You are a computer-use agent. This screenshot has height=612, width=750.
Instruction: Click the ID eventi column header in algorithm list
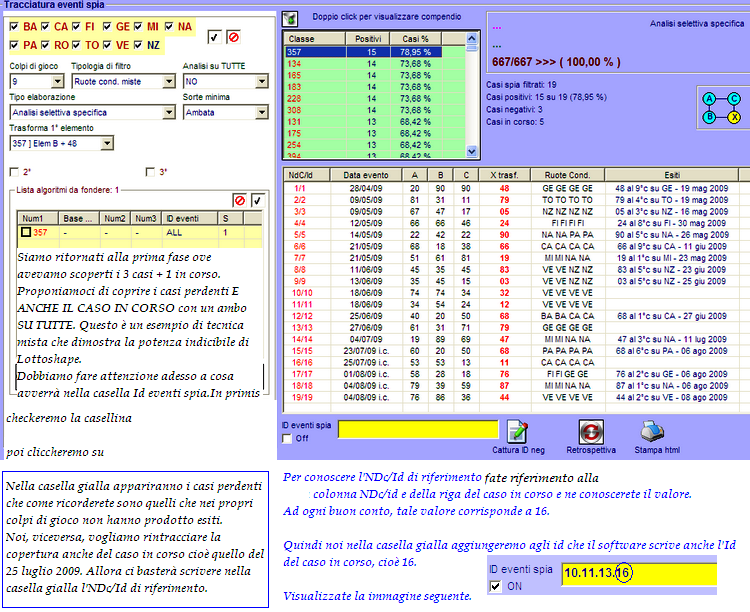[189, 218]
